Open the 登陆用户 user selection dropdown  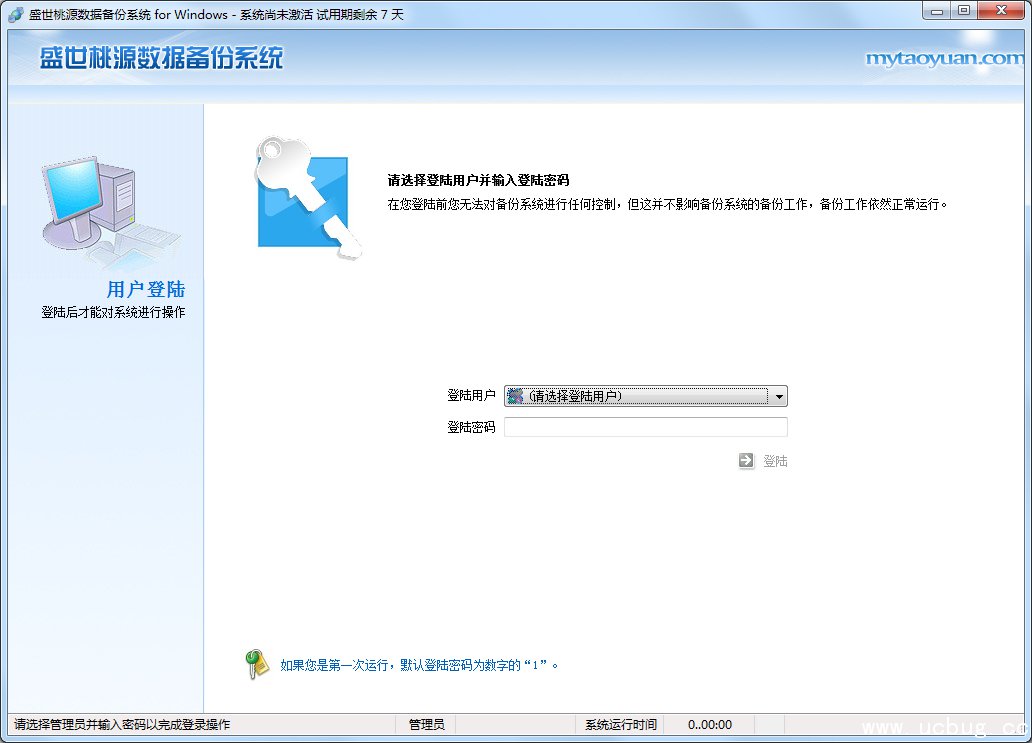coord(645,396)
